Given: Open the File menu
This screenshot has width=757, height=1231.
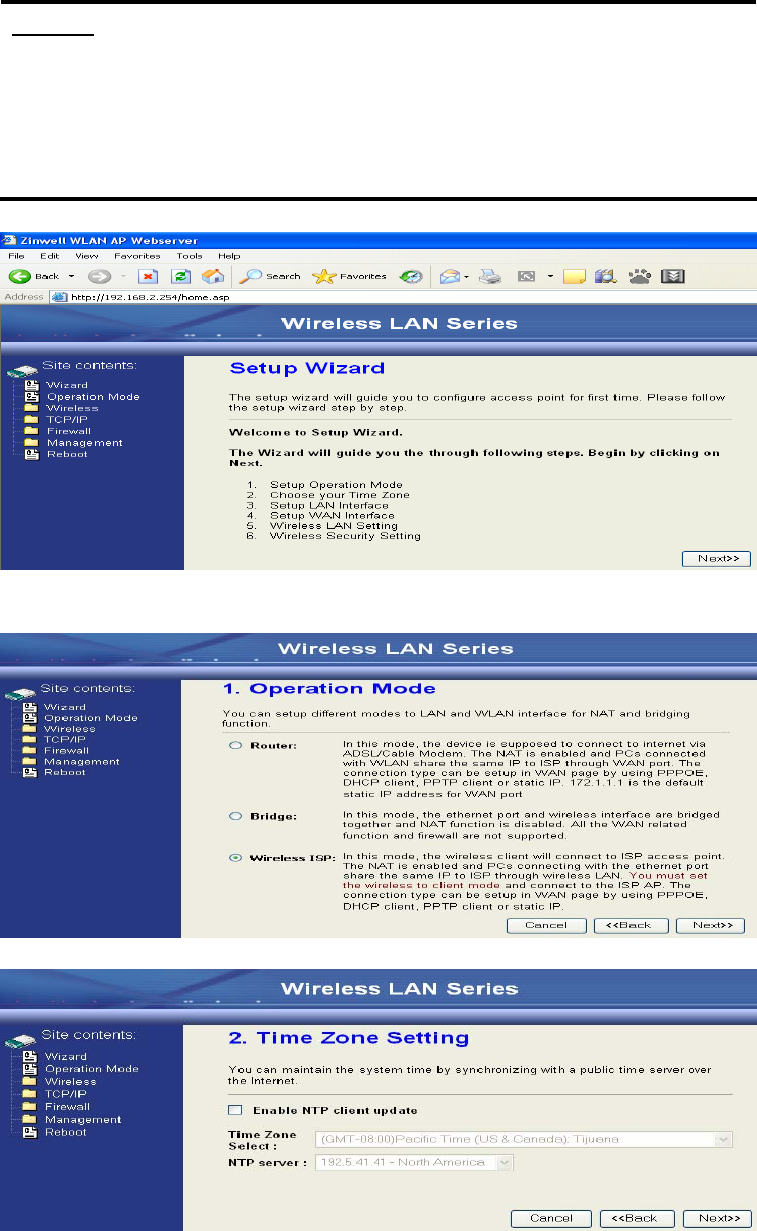Looking at the screenshot, I should 16,256.
